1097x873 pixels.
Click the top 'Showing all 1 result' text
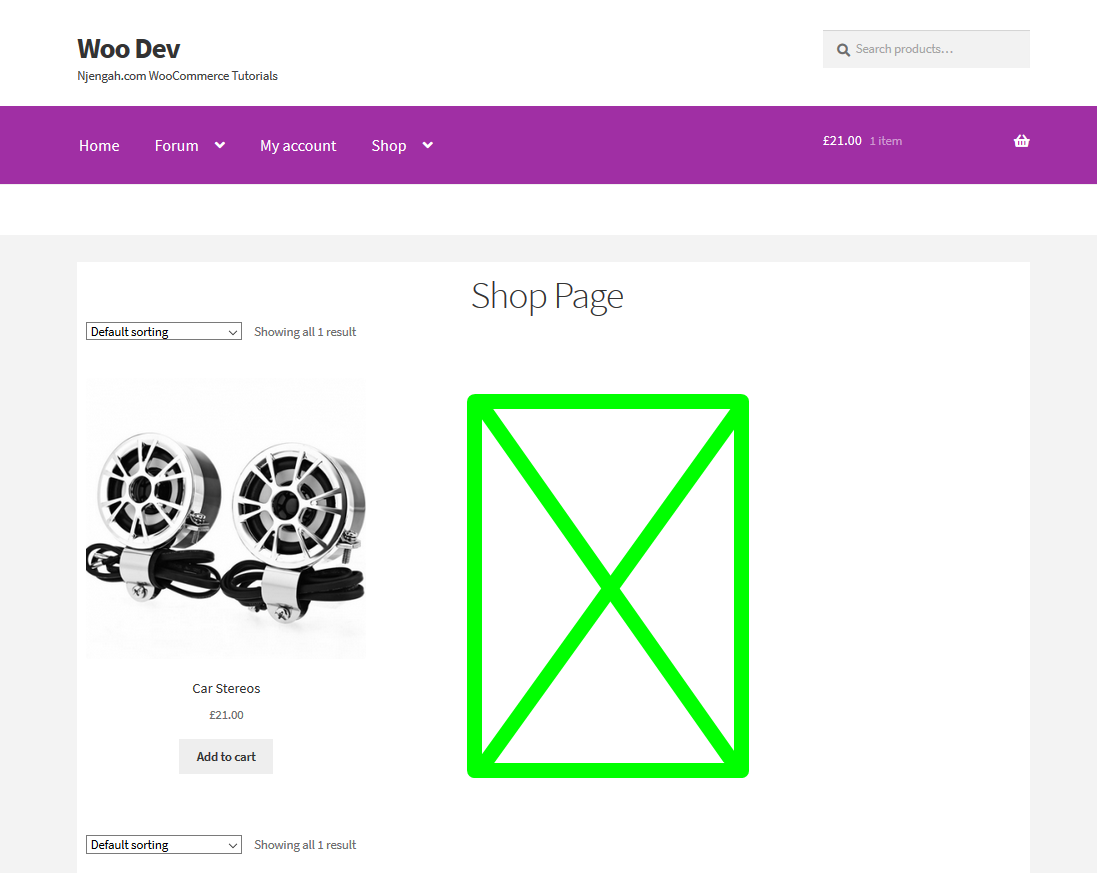click(x=305, y=332)
